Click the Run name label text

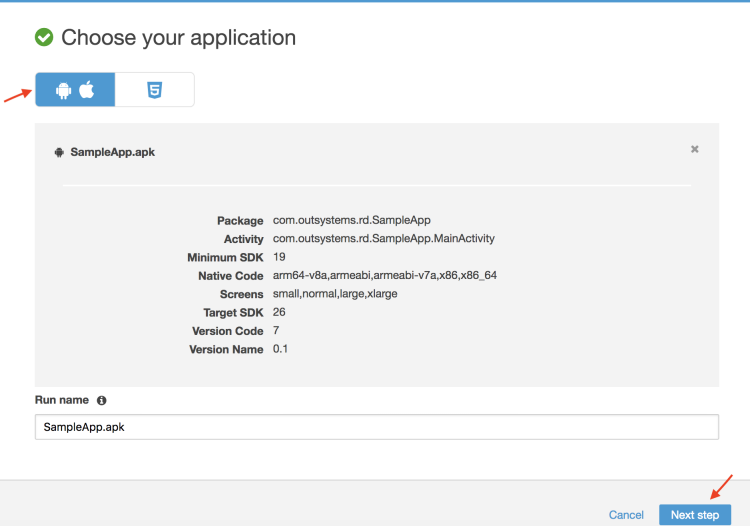(62, 400)
